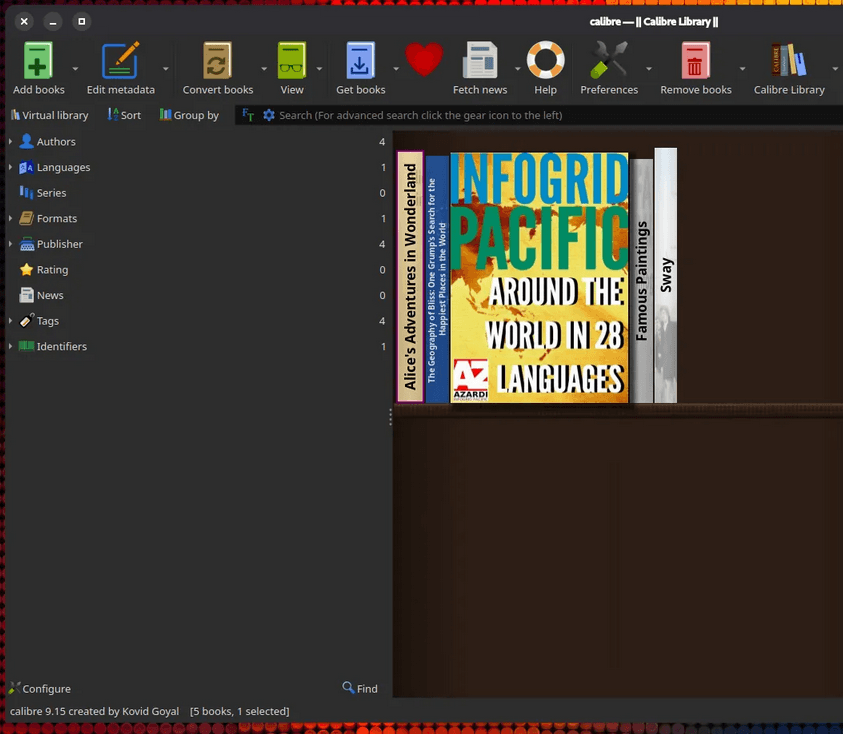843x734 pixels.
Task: Open the Calibre Library bookshelf icon
Action: point(789,60)
